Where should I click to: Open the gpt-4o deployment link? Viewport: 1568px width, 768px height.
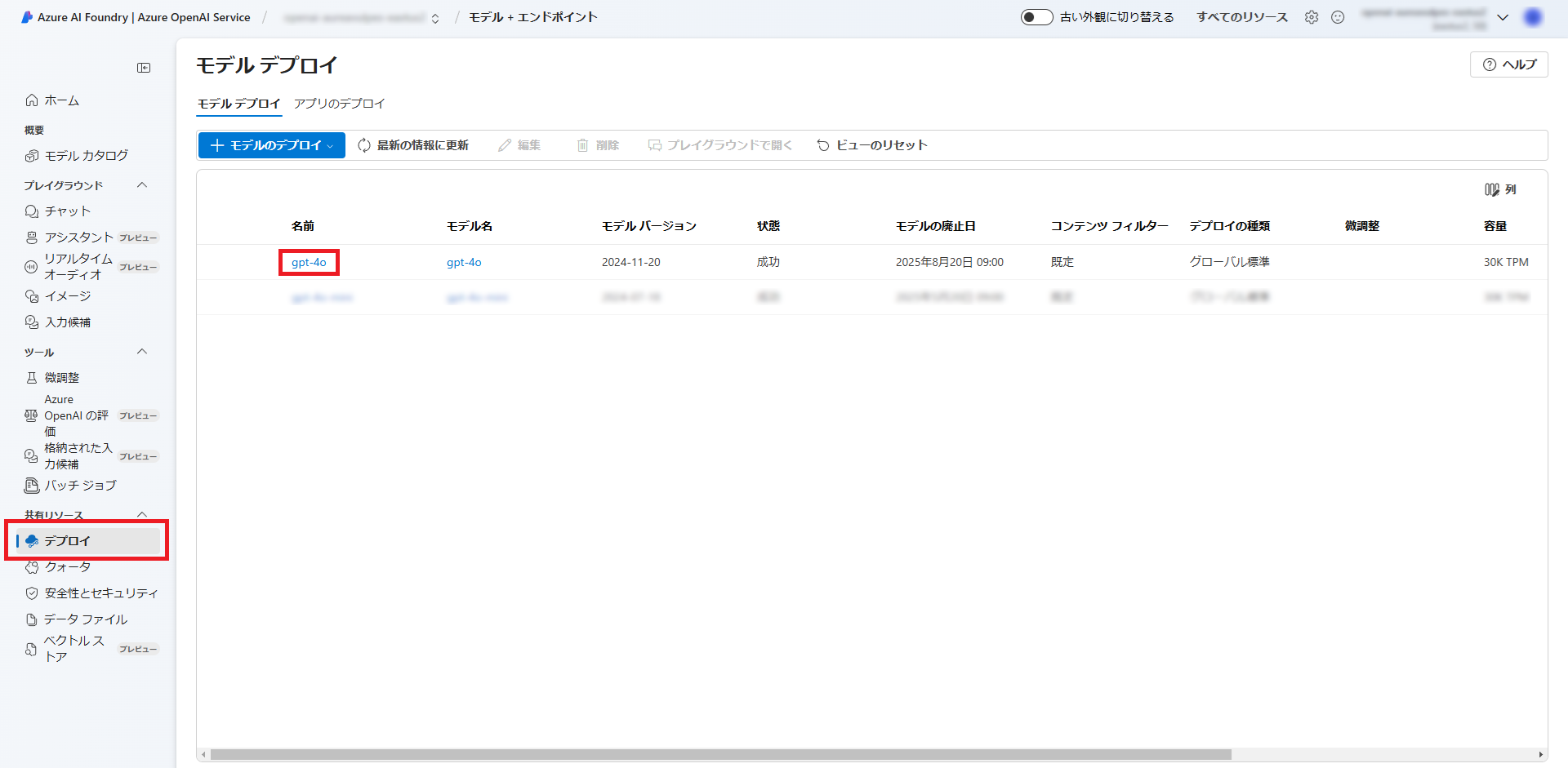click(x=309, y=262)
